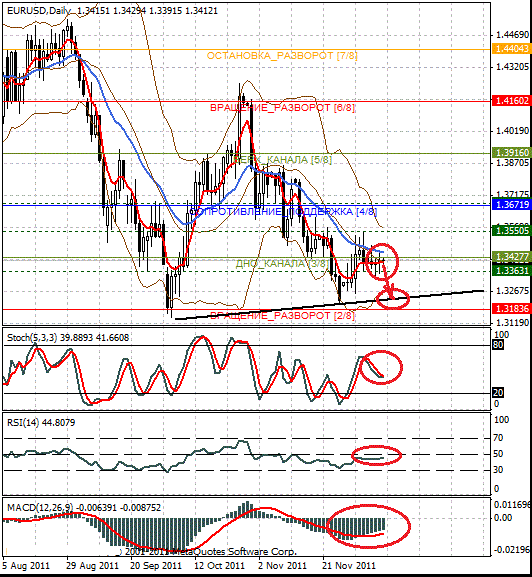The height and width of the screenshot is (577, 532).
Task: Click the 1.31190 price scale value
Action: click(x=513, y=323)
